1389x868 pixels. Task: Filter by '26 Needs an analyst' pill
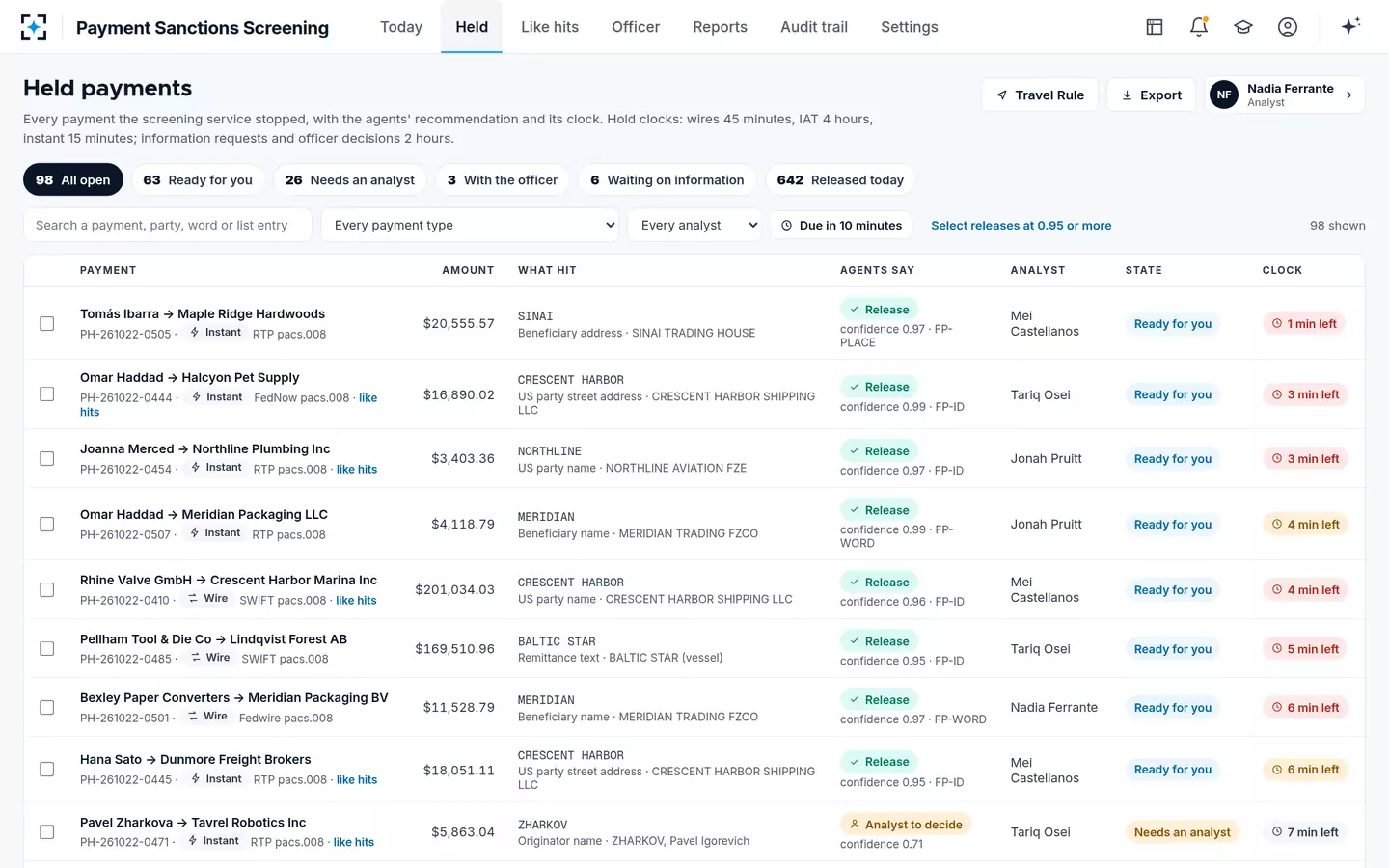tap(350, 179)
